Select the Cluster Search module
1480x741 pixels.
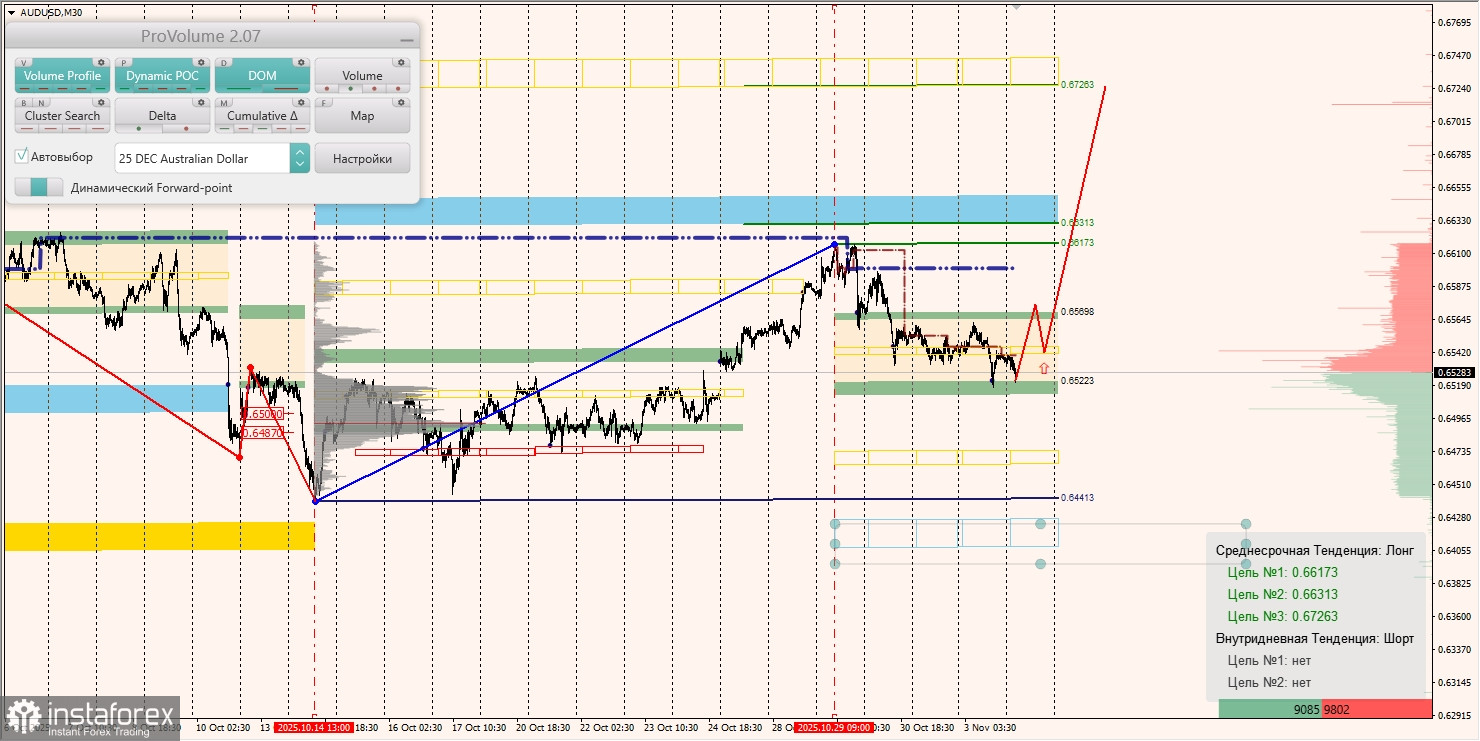(x=62, y=115)
